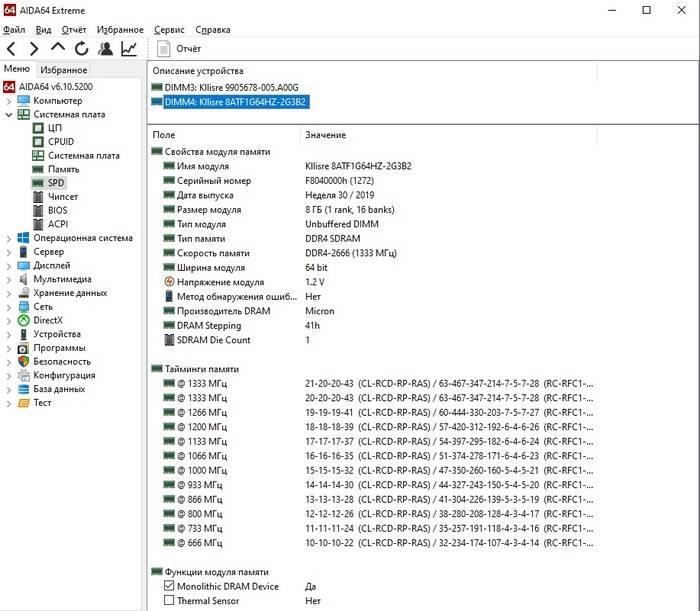Click the Дисплей monitor icon
This screenshot has height=611, width=700.
(24, 266)
